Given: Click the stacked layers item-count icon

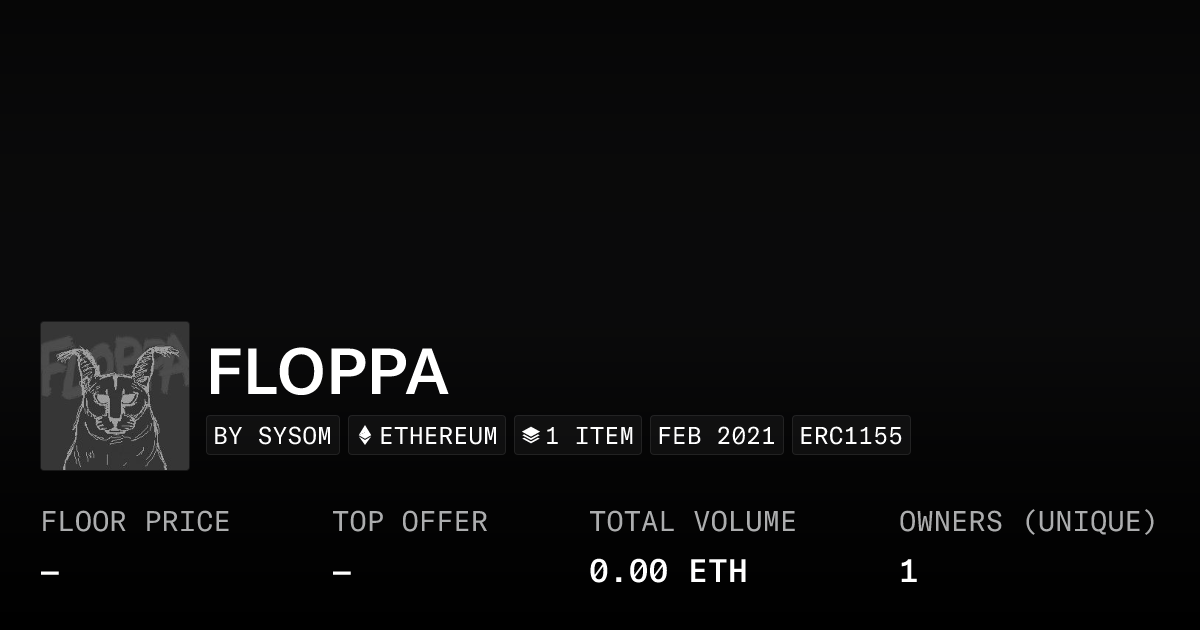Looking at the screenshot, I should (x=531, y=436).
